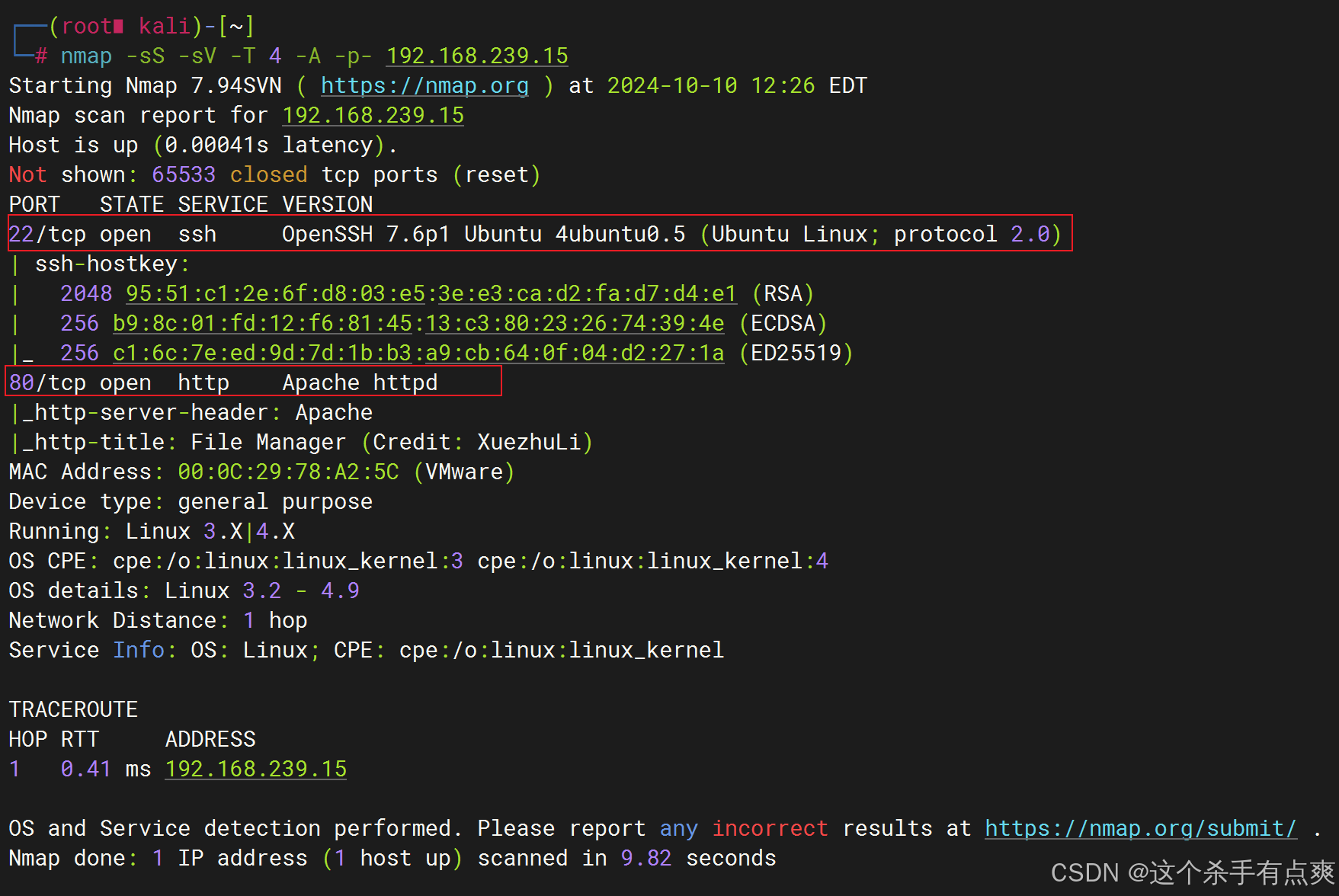Click the IP 192.168.239.15 in nmap command
Screen dimensions: 1339x896
coord(477,56)
